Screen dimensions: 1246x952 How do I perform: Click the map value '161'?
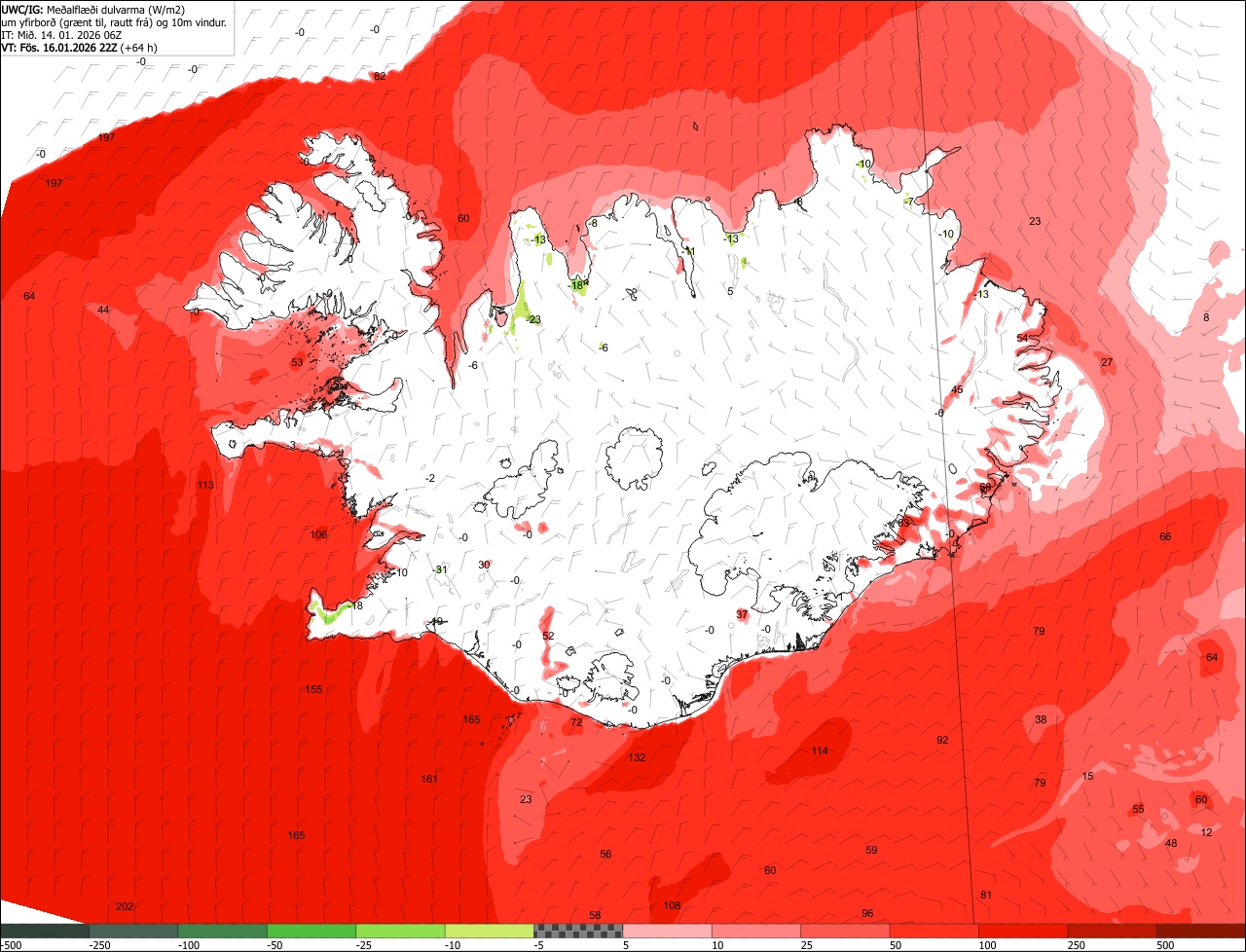[x=429, y=779]
